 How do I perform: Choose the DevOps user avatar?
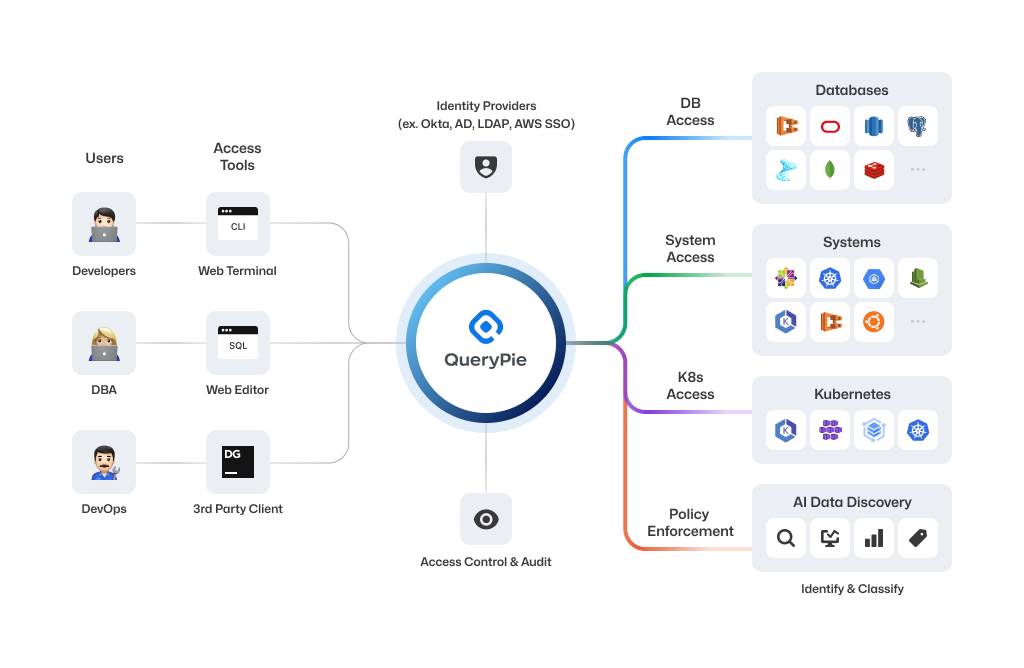tap(104, 462)
